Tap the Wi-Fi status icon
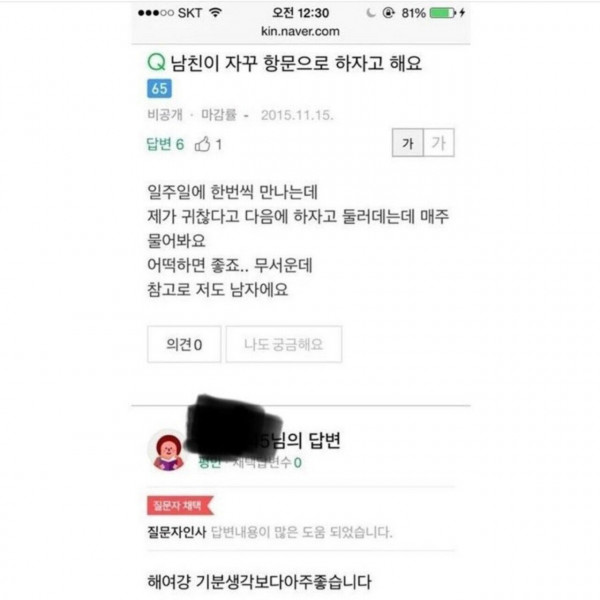600x600 pixels. tap(215, 12)
